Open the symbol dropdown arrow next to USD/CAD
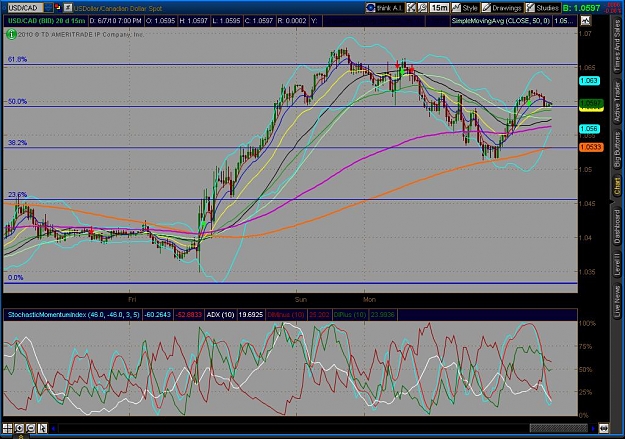 point(48,8)
